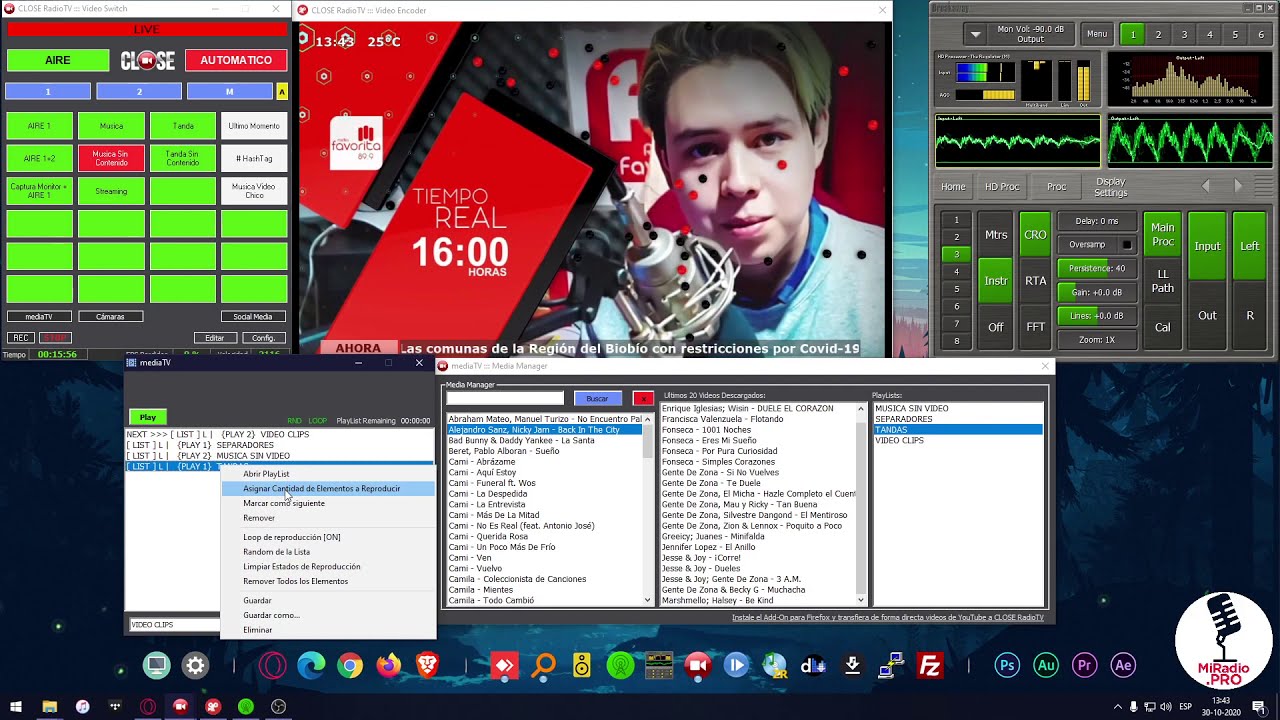
Task: Open the blue play-button app in dock
Action: click(x=736, y=665)
